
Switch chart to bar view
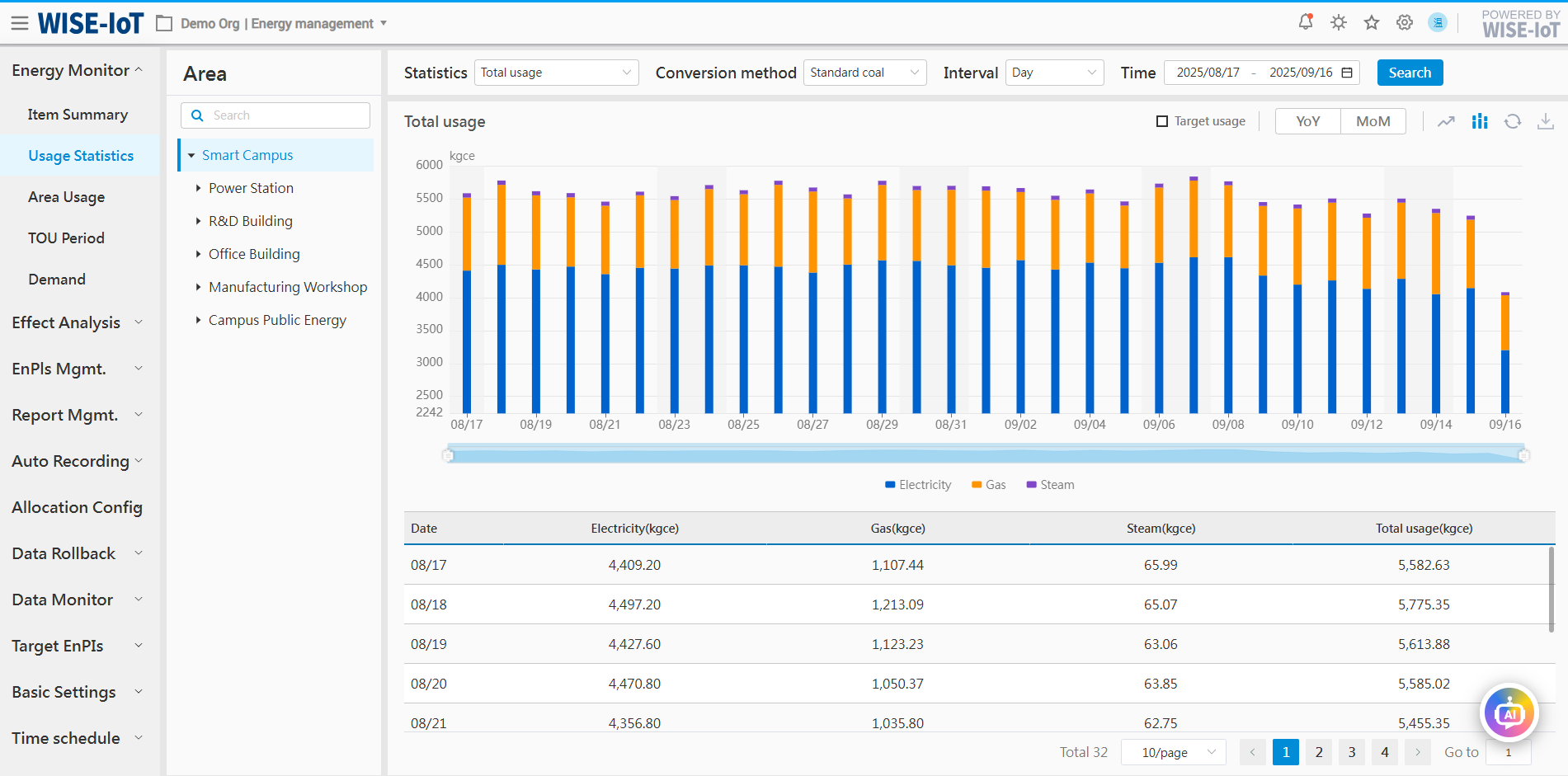coord(1480,122)
